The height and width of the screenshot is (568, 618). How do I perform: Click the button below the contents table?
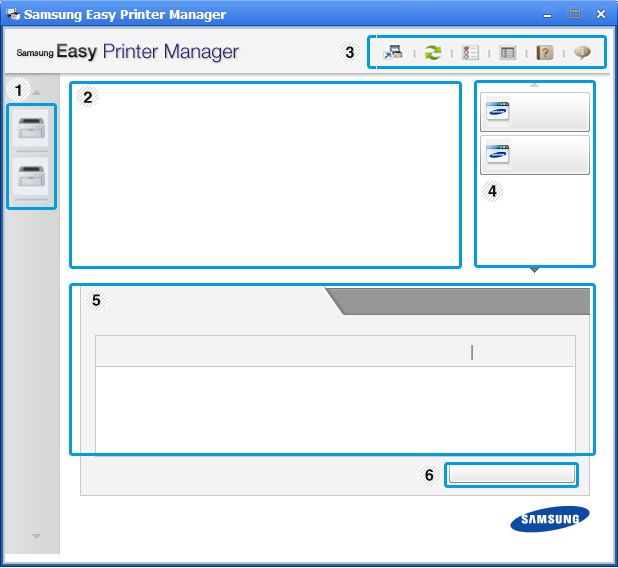(511, 474)
